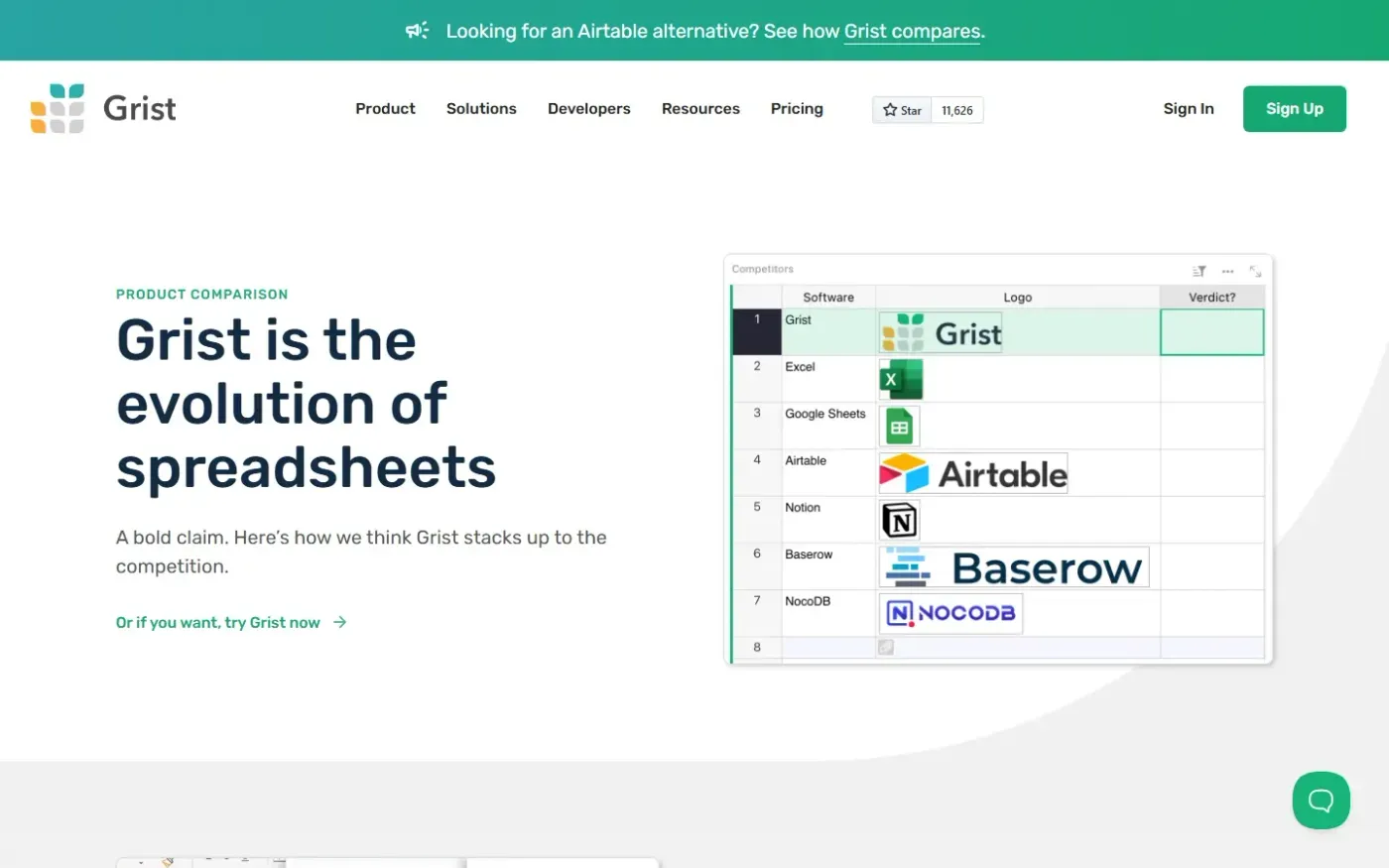Click the Competitors widget title
The width and height of the screenshot is (1389, 868).
tap(763, 269)
